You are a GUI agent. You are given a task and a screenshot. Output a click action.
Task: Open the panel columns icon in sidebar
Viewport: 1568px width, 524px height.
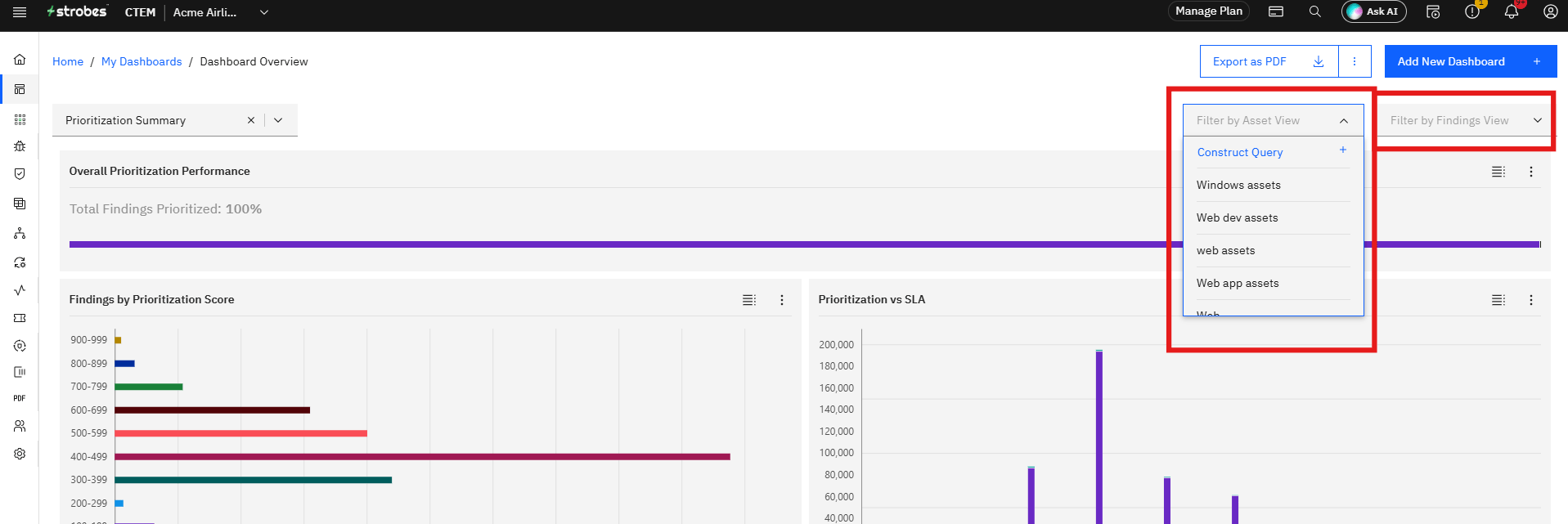(20, 372)
